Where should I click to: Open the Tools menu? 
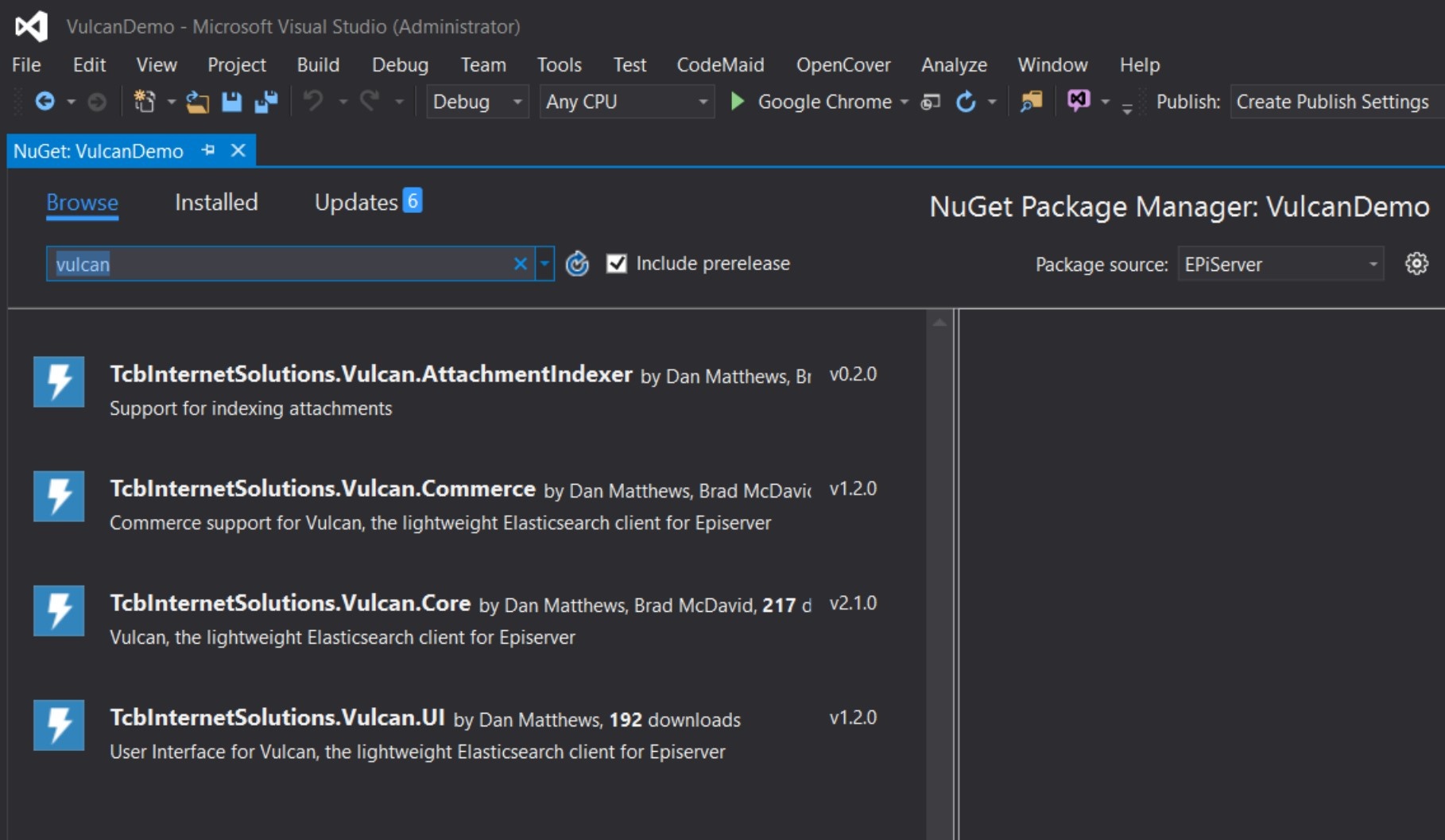click(x=559, y=64)
